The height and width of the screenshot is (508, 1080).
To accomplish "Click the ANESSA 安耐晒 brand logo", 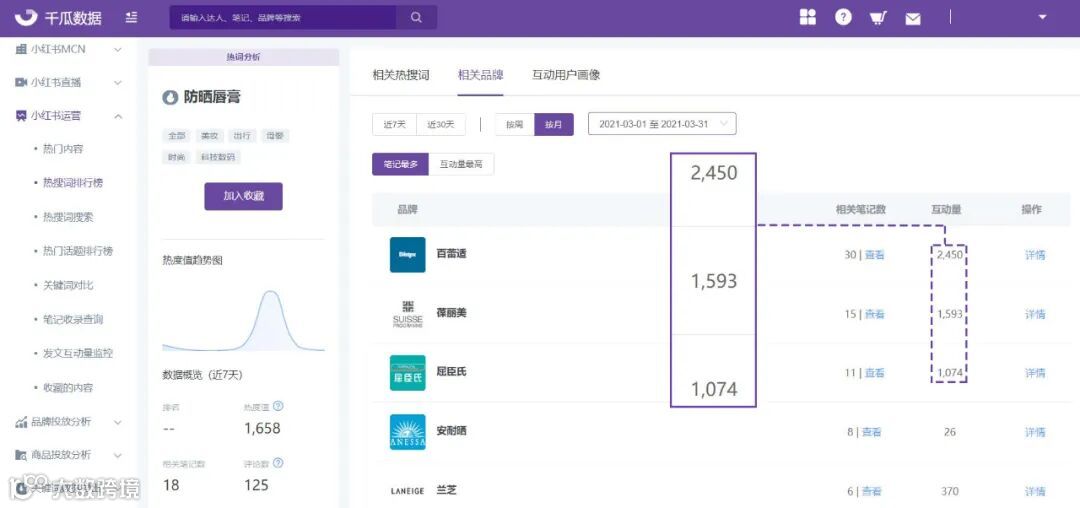I will (x=407, y=432).
